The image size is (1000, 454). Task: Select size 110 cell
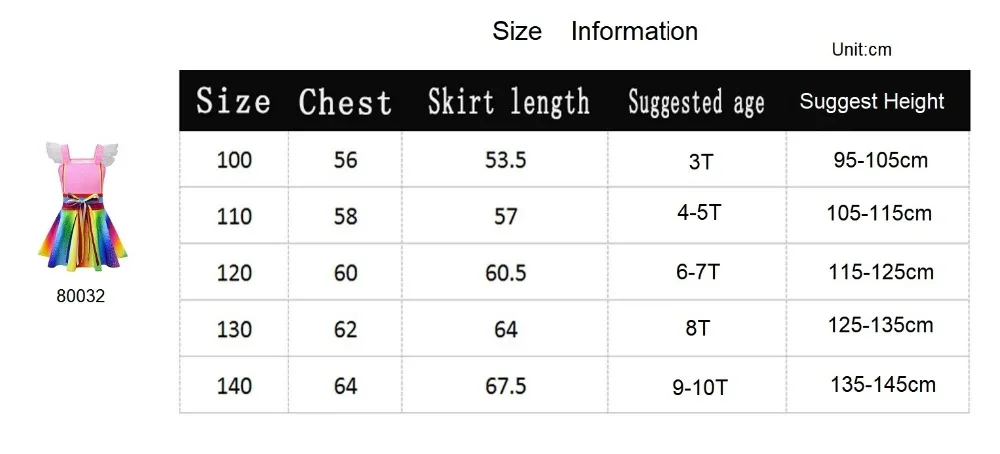234,216
